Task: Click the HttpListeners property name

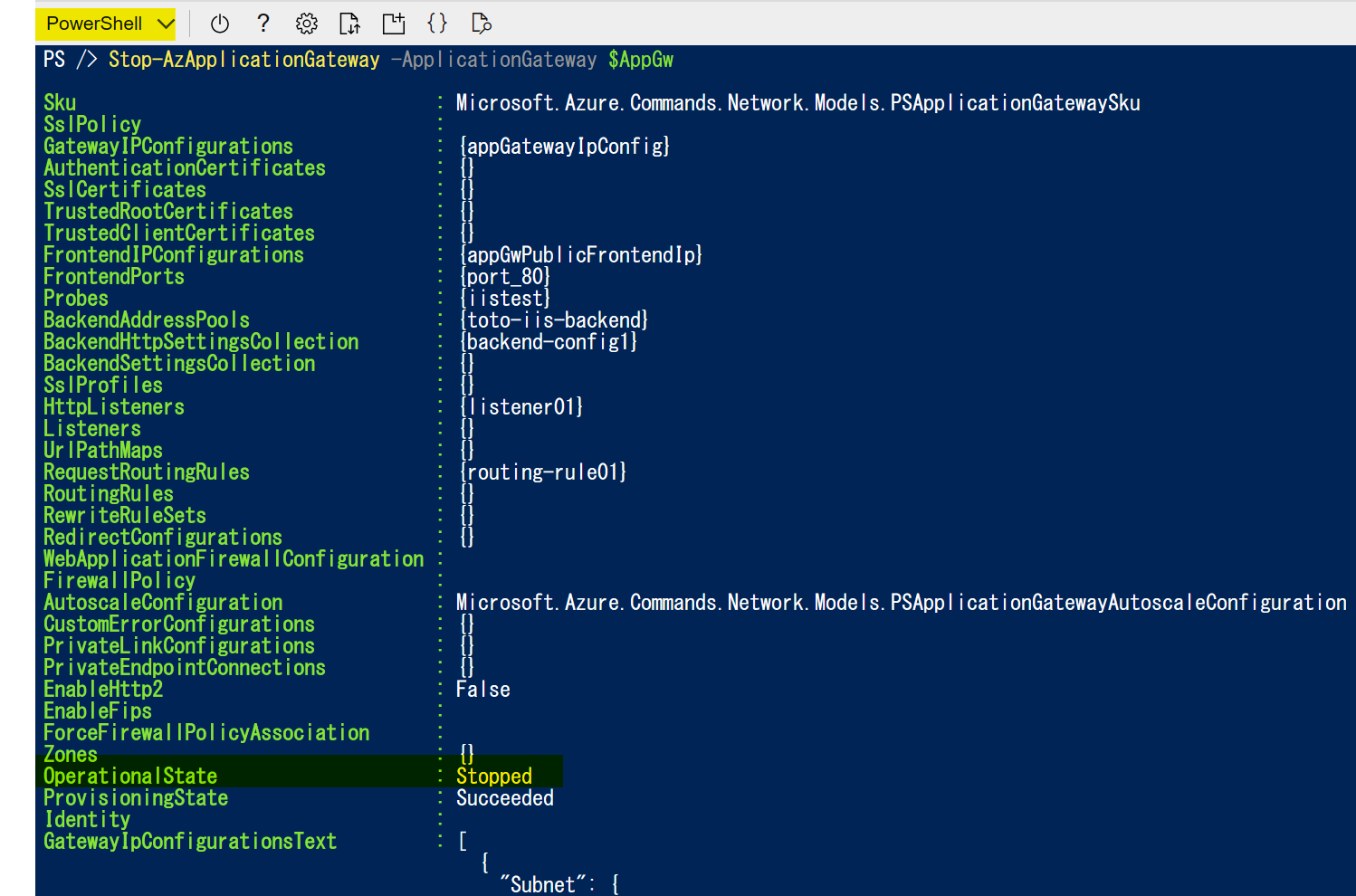Action: tap(114, 407)
